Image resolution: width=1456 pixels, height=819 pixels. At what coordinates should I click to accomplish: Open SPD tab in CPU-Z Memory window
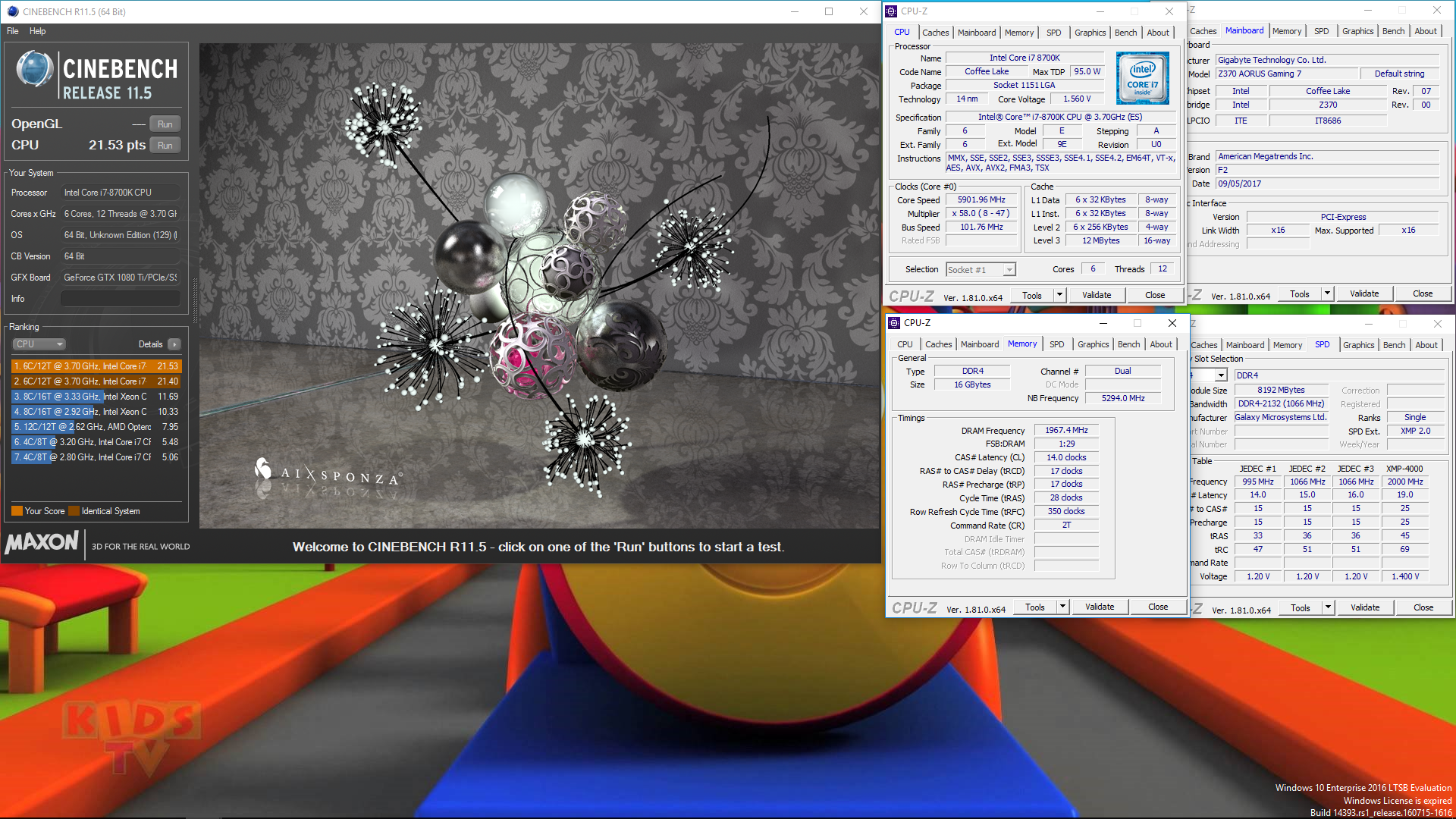[1057, 344]
